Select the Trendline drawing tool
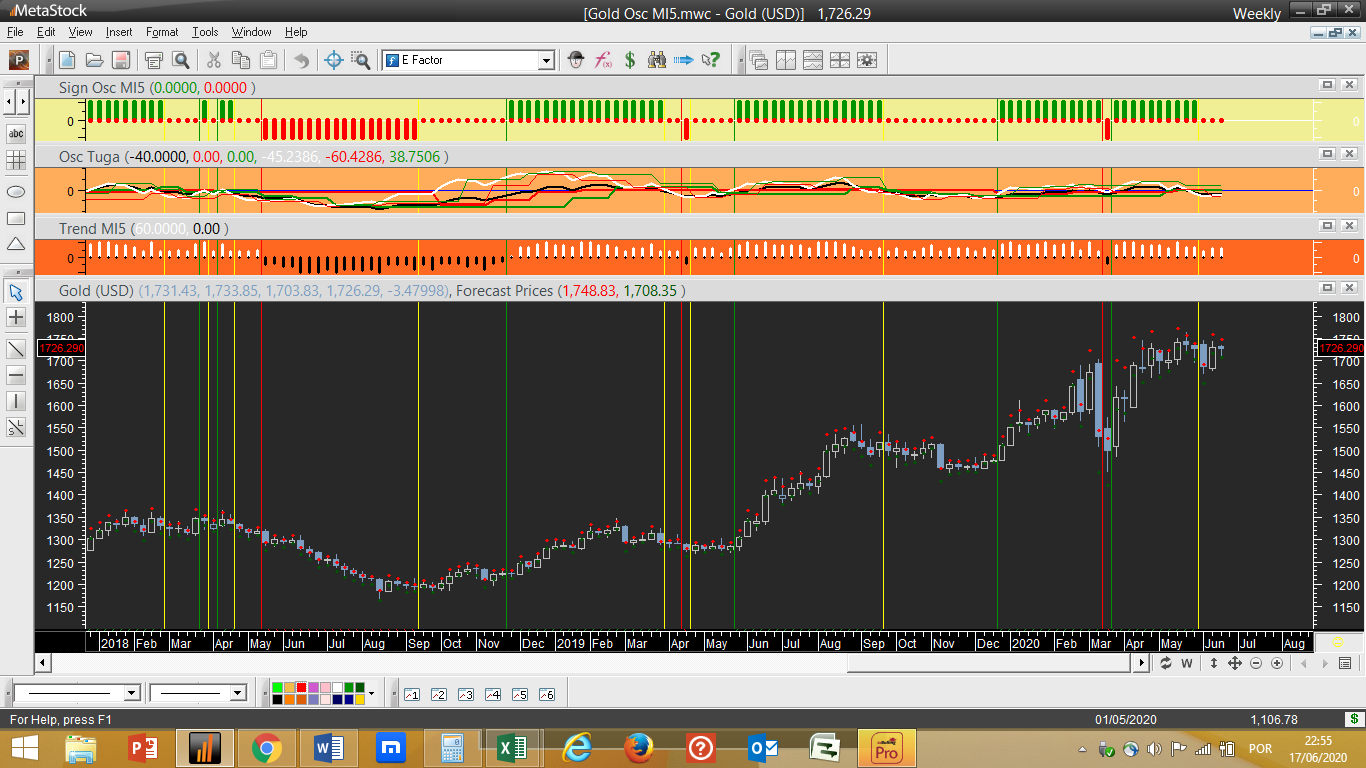This screenshot has height=768, width=1366. point(16,349)
